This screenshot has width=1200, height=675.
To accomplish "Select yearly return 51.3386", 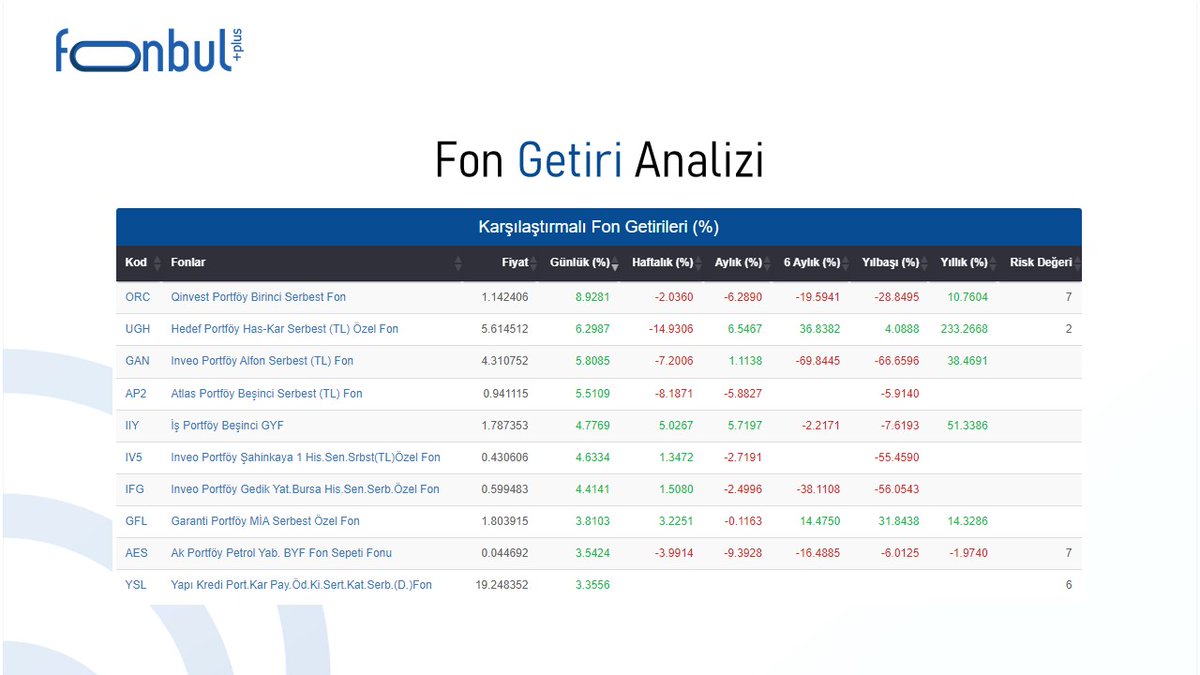I will (x=967, y=425).
